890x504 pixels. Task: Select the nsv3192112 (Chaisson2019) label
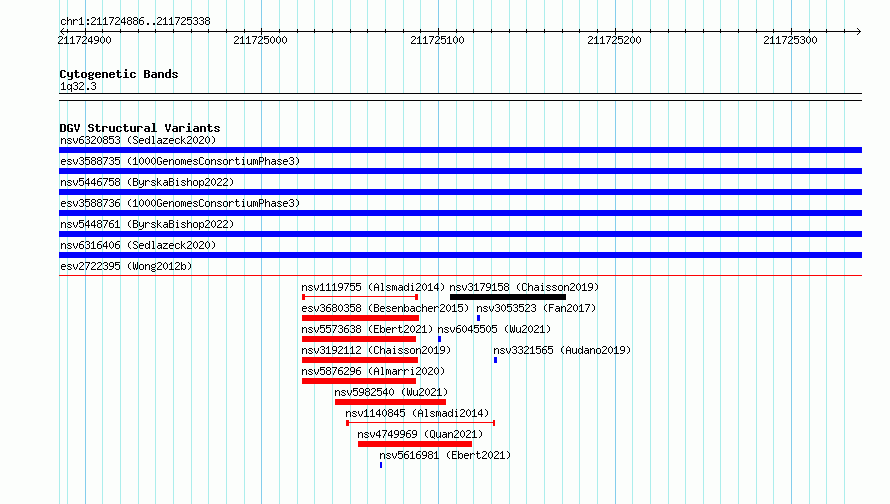(x=376, y=350)
